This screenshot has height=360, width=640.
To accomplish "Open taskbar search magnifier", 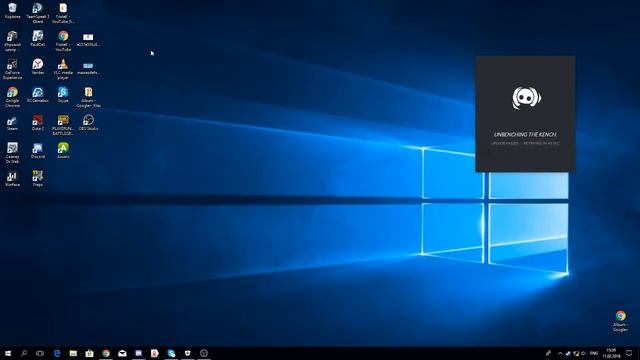I will coord(24,353).
